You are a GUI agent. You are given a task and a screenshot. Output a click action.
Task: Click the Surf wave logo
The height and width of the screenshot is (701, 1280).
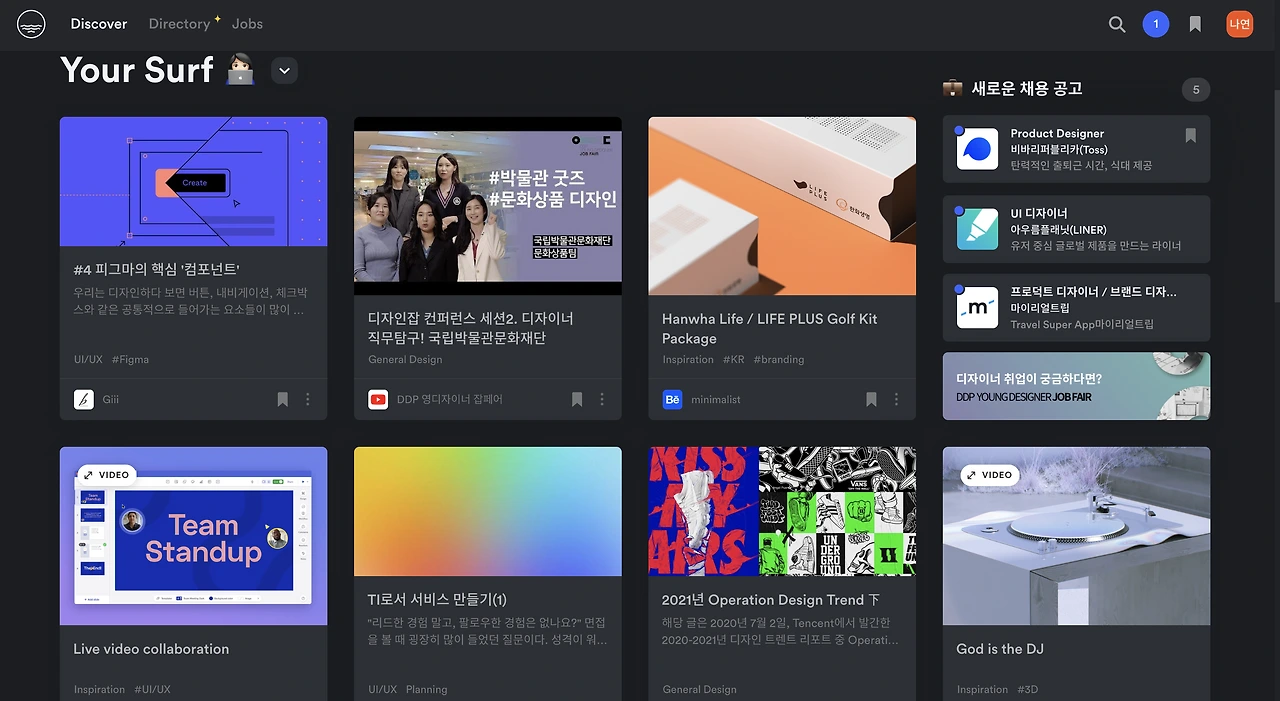pos(32,23)
